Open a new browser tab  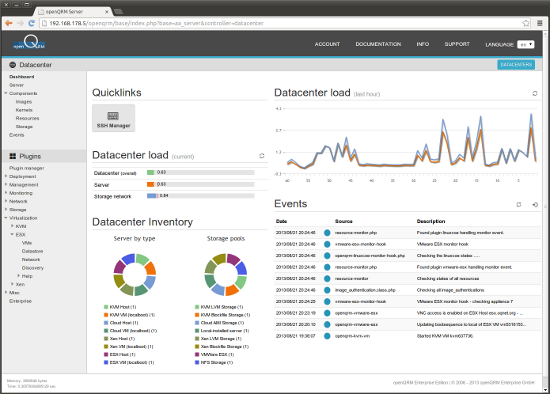119,12
